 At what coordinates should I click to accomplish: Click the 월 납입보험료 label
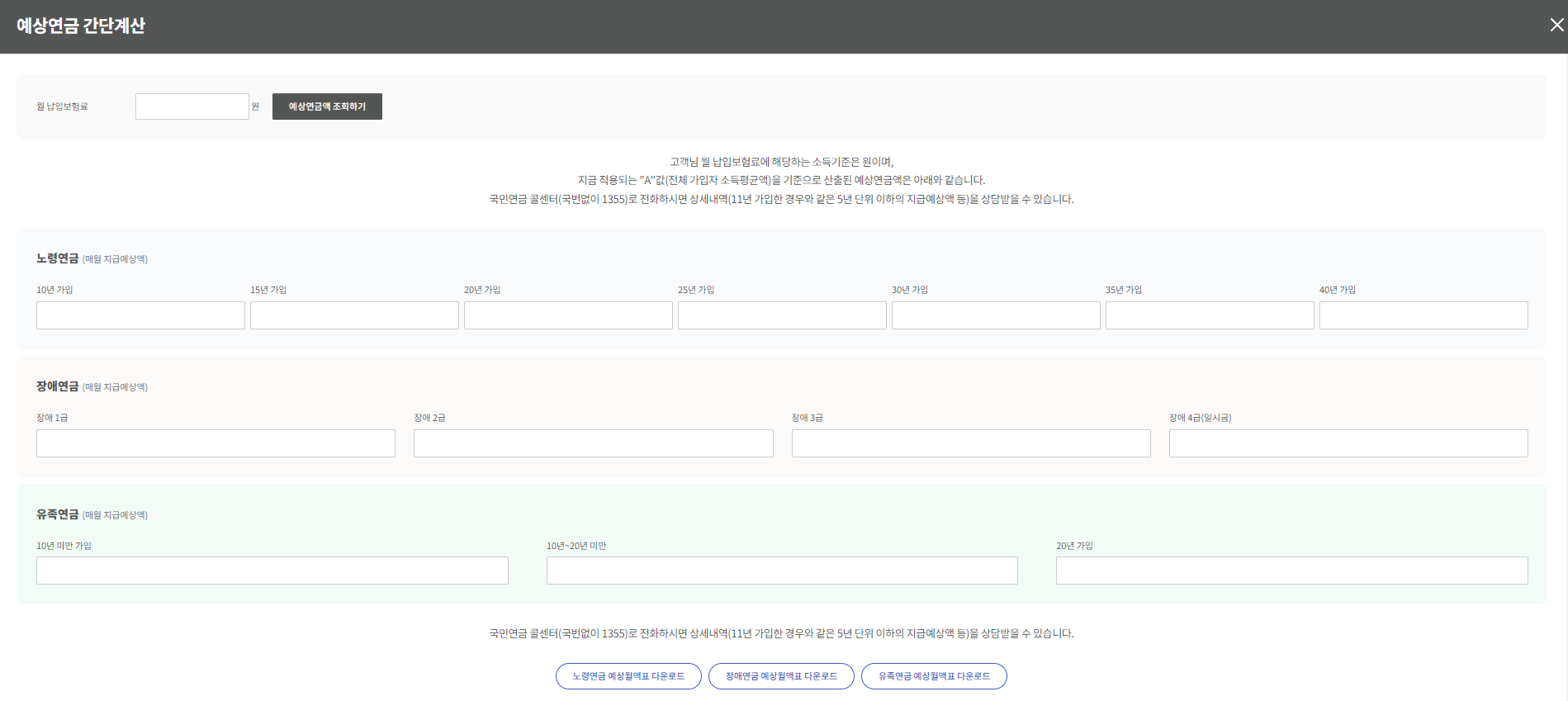[x=62, y=107]
